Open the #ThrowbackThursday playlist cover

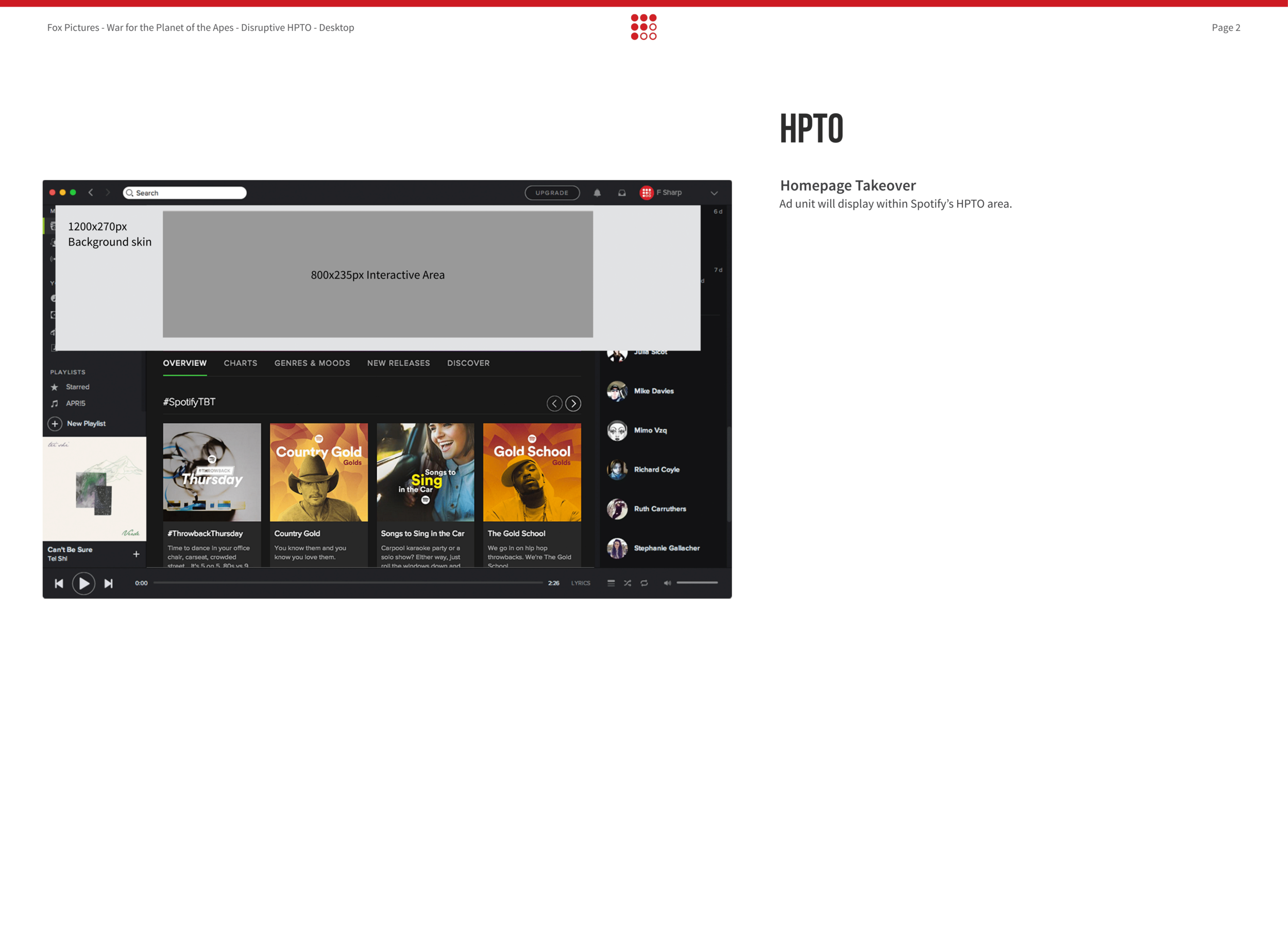tap(212, 473)
